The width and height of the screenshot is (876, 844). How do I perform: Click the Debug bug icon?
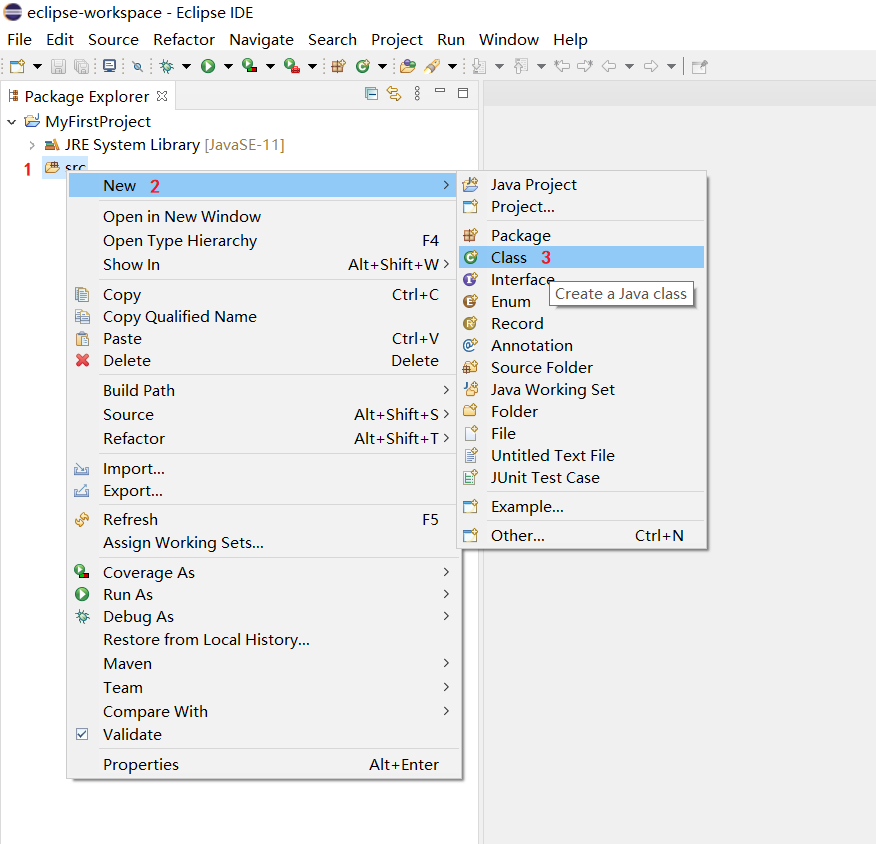tap(166, 66)
